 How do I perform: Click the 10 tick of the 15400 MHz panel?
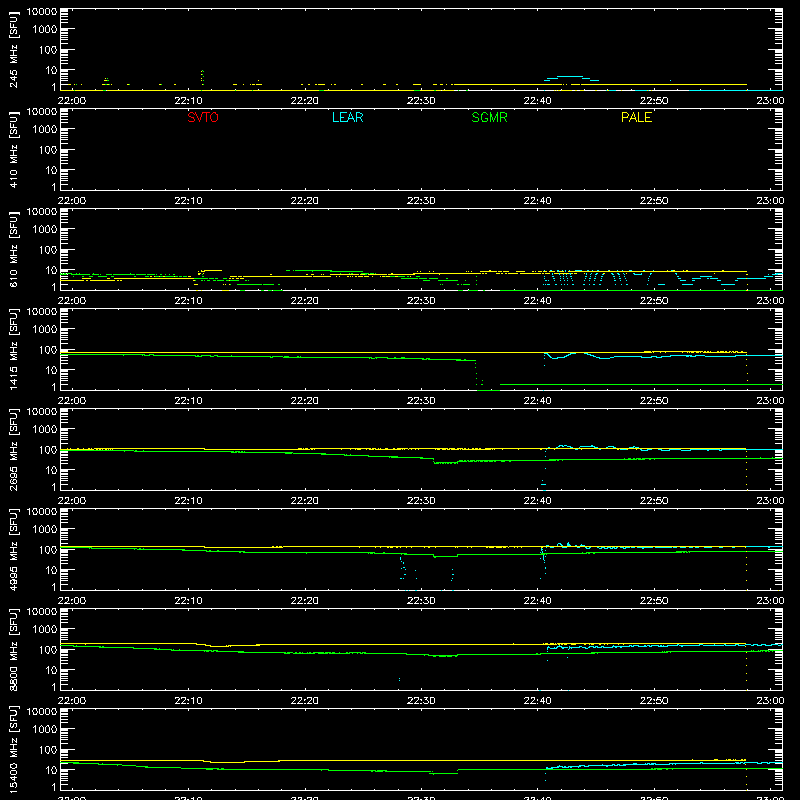click(x=51, y=770)
